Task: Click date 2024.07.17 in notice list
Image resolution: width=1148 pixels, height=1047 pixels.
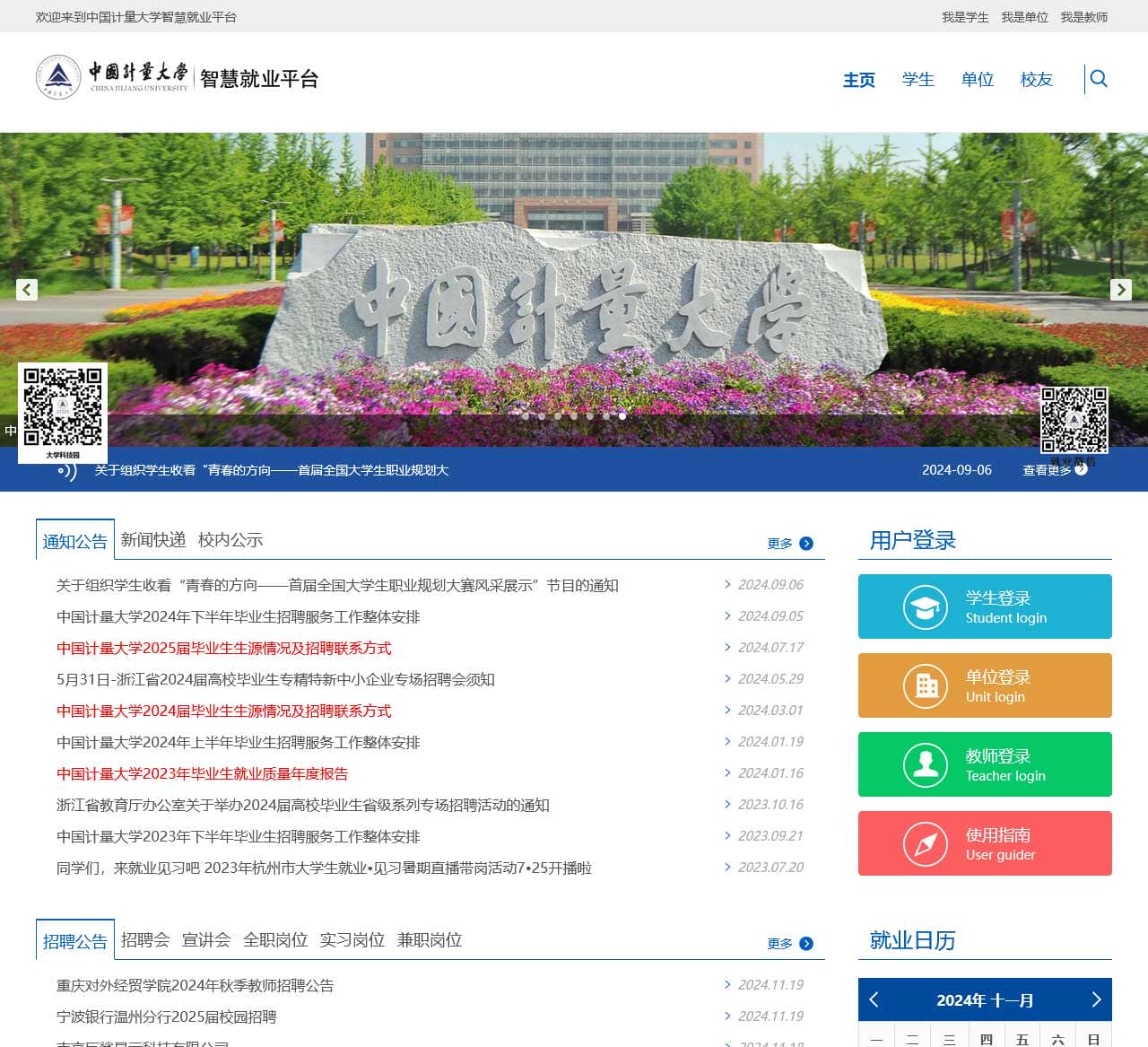Action: pyautogui.click(x=770, y=647)
